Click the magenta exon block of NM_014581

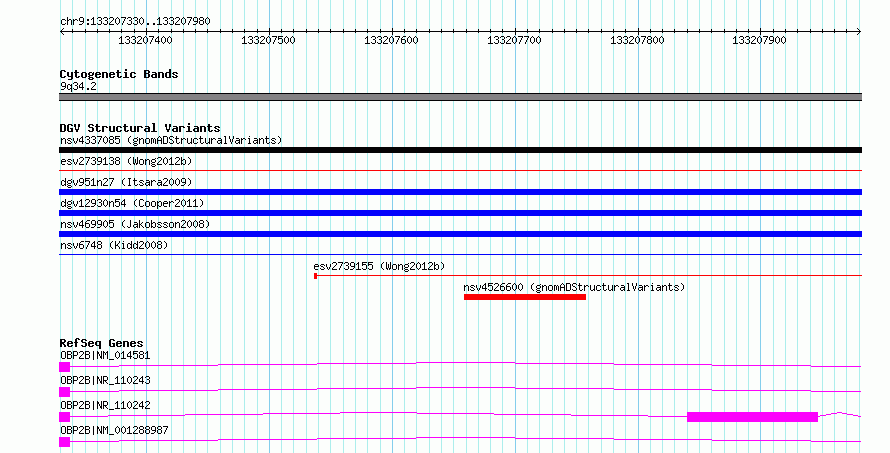click(x=65, y=367)
